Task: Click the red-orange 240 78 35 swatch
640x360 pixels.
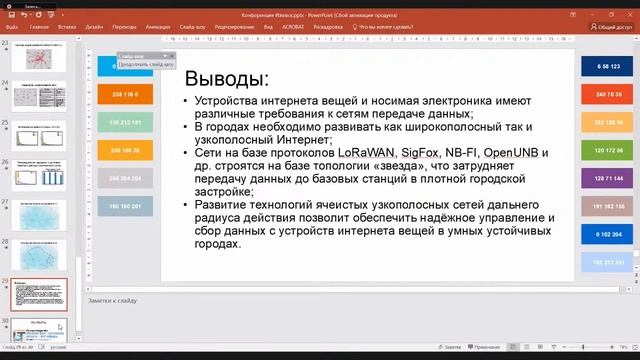Action: tap(607, 94)
